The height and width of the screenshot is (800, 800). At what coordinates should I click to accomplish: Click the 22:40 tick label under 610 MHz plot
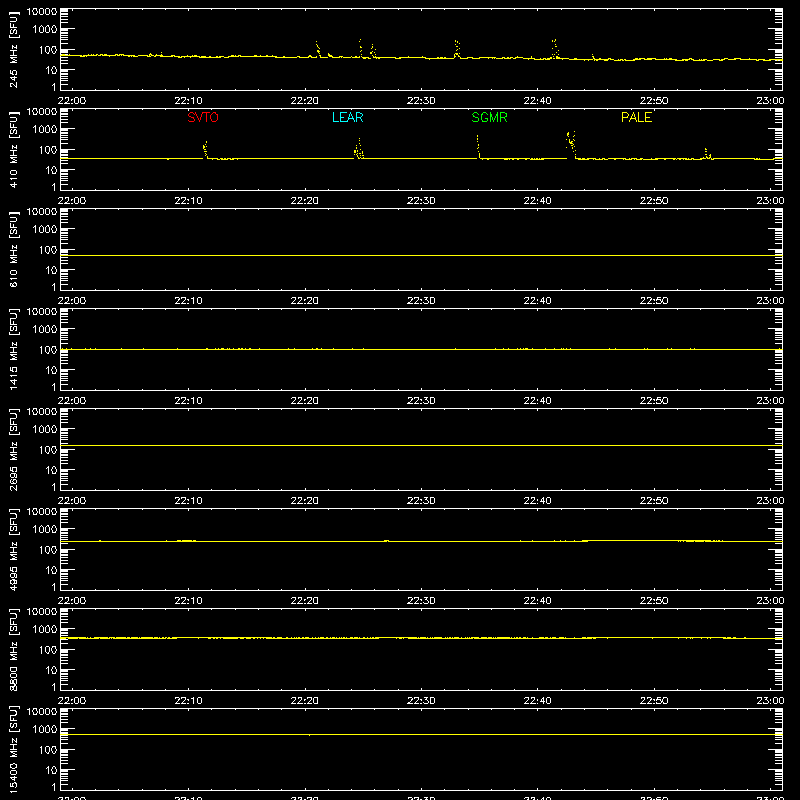pyautogui.click(x=537, y=301)
